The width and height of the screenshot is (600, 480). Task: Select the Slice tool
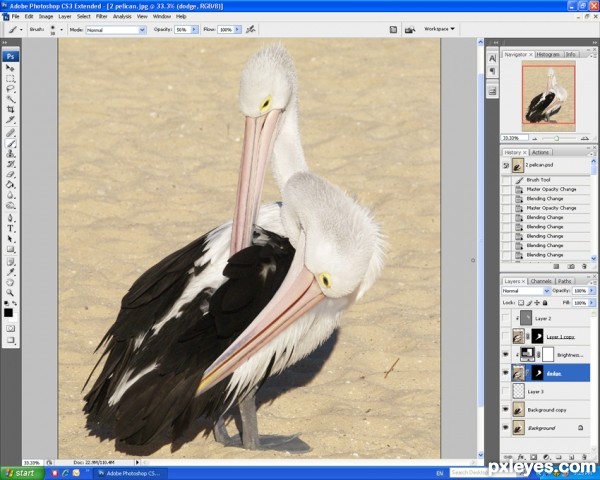[x=10, y=120]
